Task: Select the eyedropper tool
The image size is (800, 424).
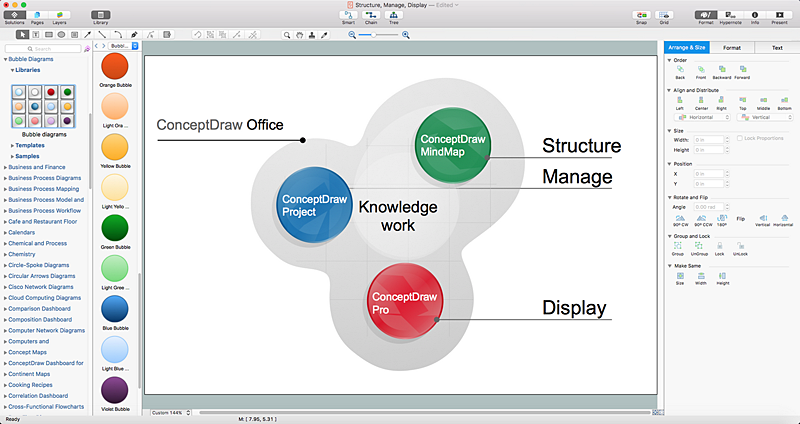Action: [x=323, y=35]
